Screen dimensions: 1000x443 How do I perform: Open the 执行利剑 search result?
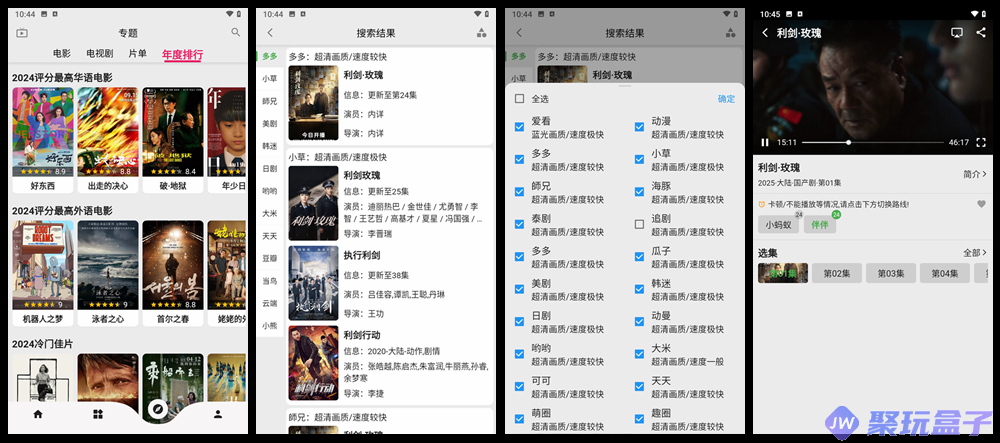tap(390, 284)
